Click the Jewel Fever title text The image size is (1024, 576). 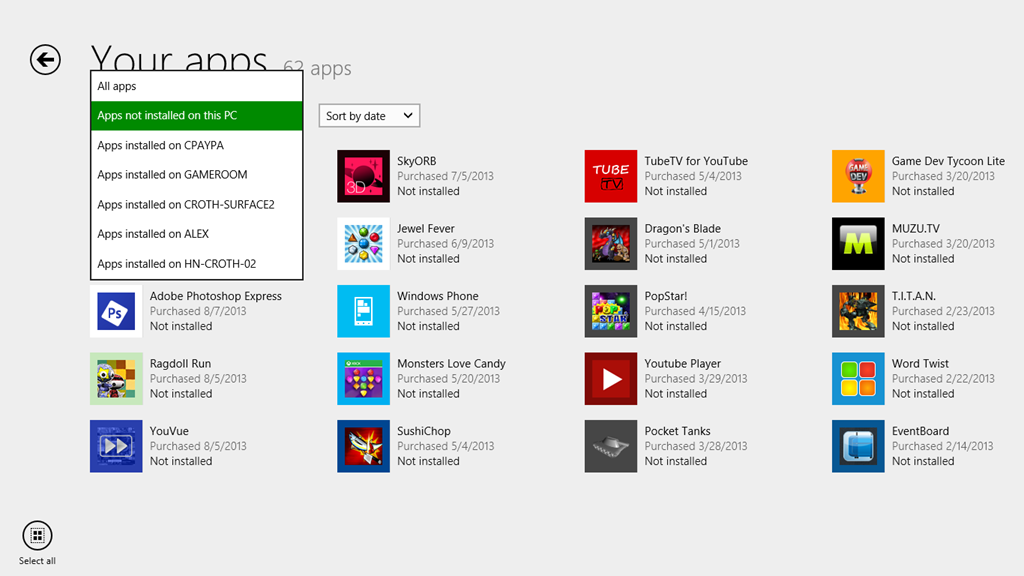coord(426,229)
